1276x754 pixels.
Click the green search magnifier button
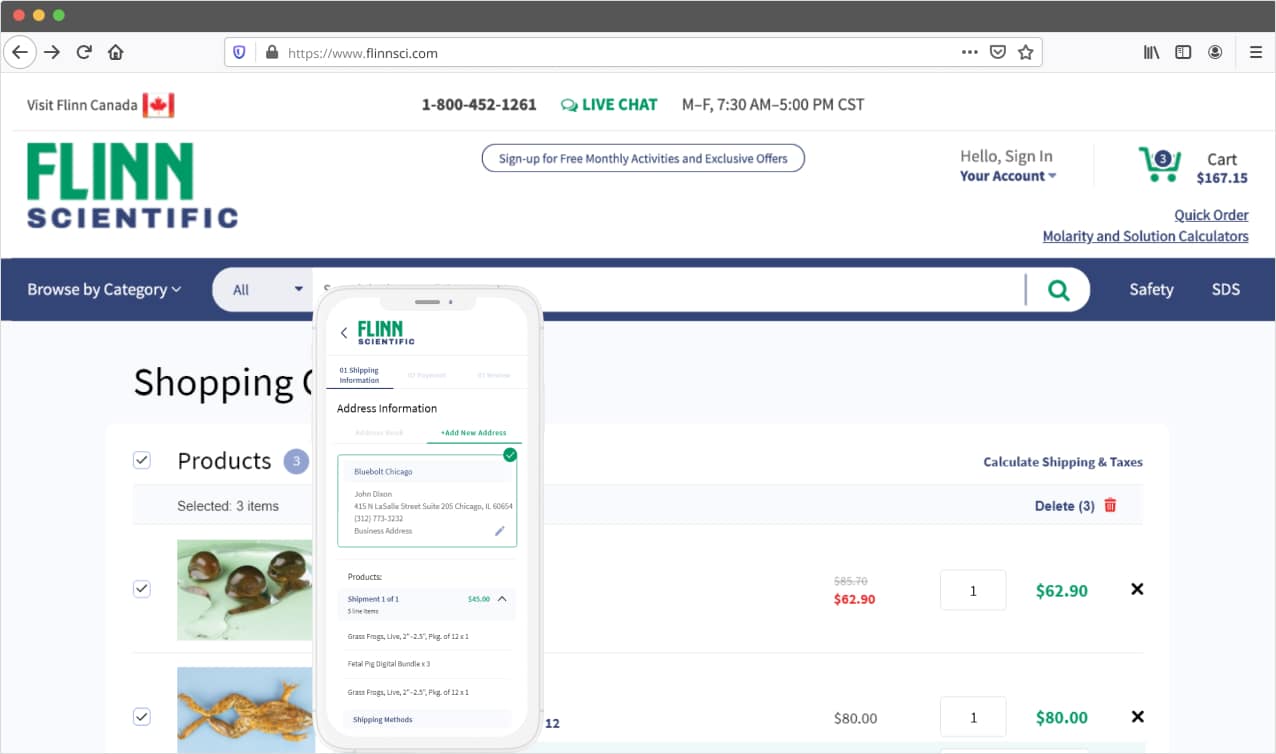tap(1058, 290)
